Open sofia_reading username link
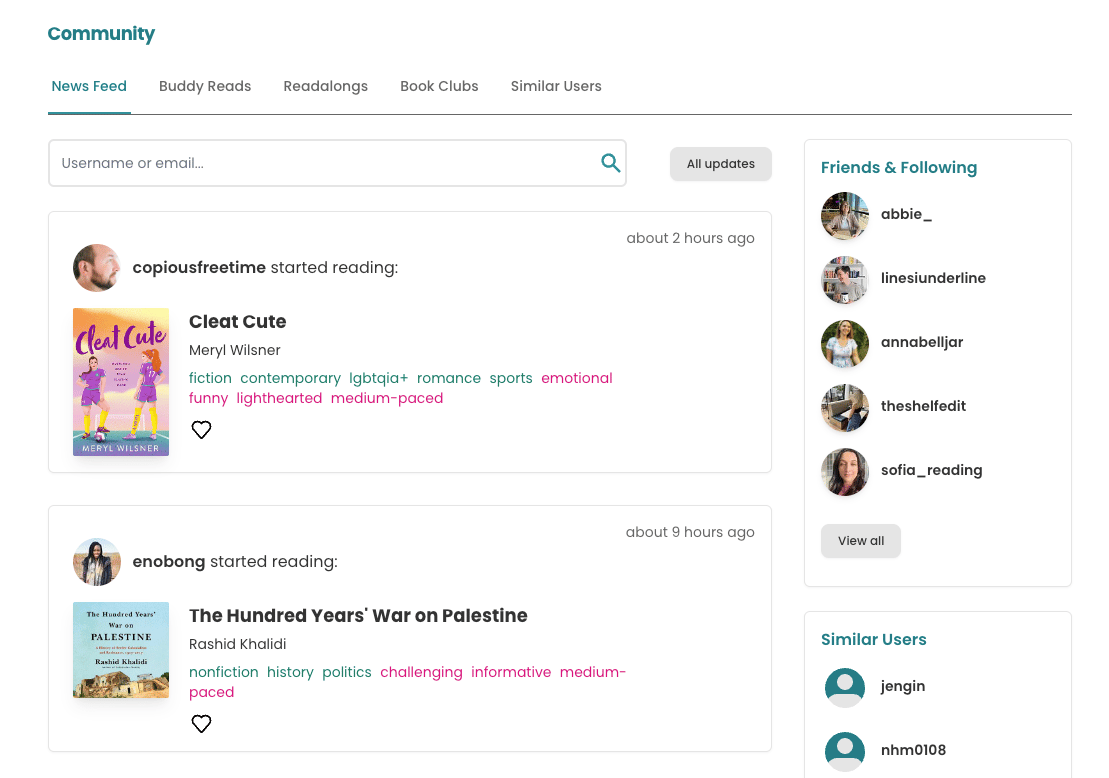Screen dimensions: 1109x778 click(x=931, y=470)
